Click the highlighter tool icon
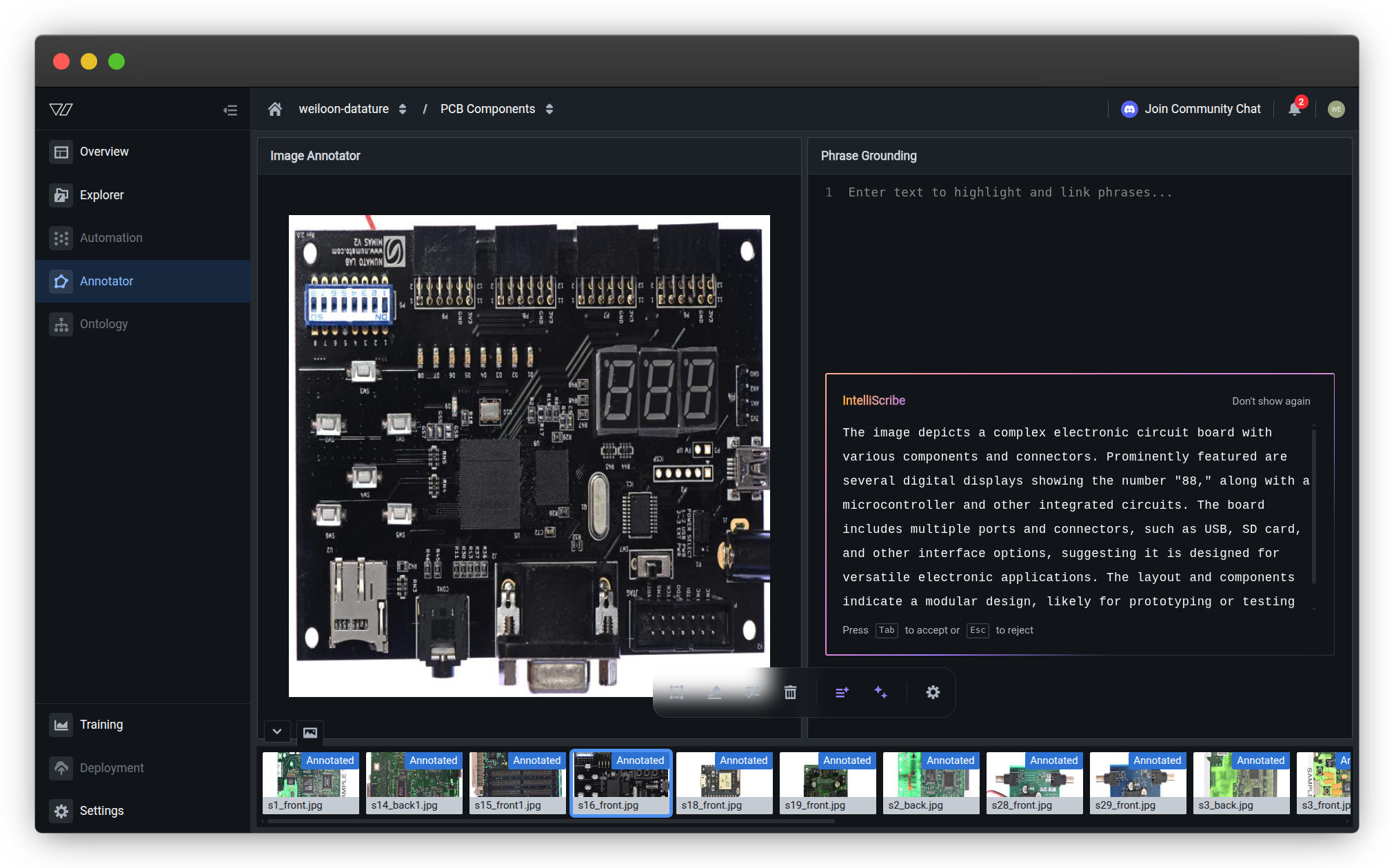The width and height of the screenshot is (1394, 868). point(715,692)
